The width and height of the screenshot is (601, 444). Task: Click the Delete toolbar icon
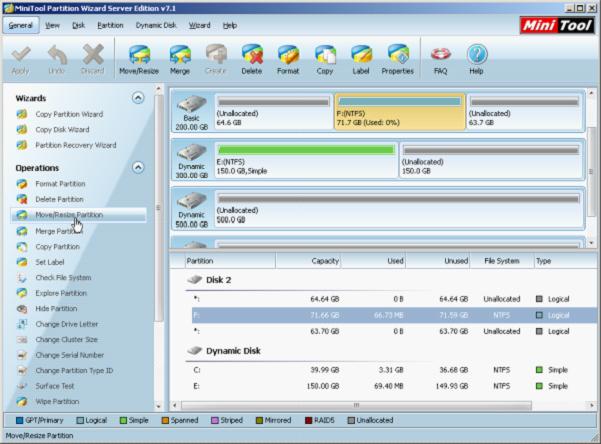pyautogui.click(x=252, y=59)
